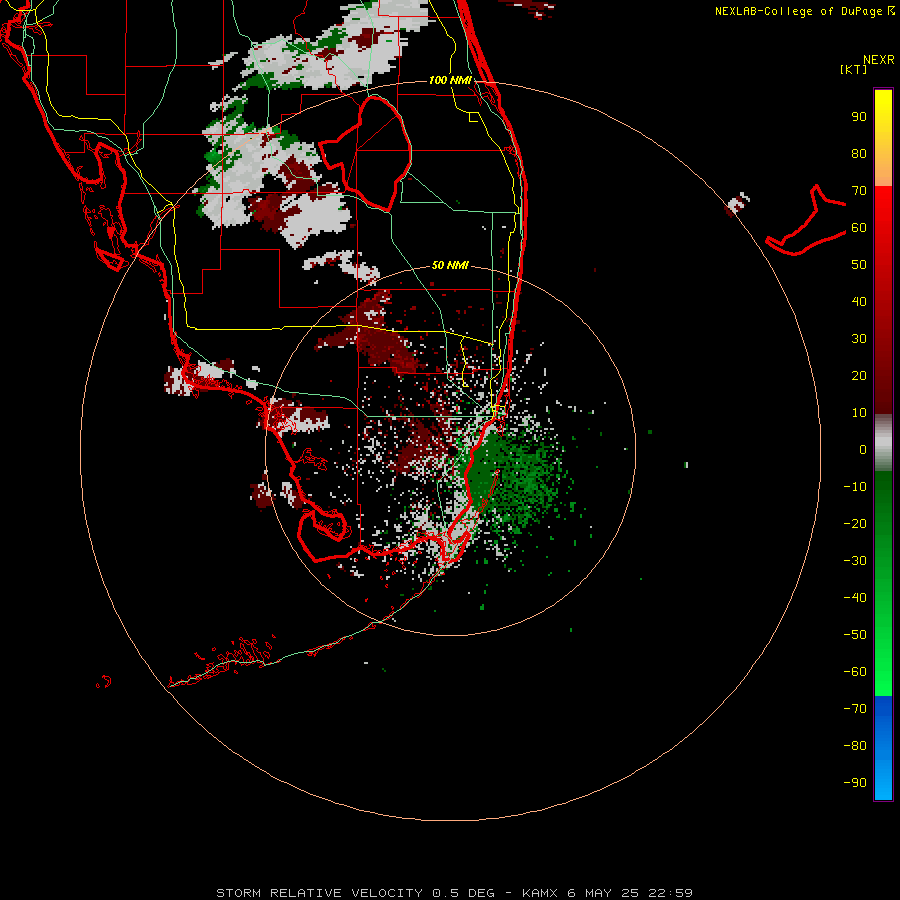900x900 pixels.
Task: Click the NEXR label above the color scale
Action: click(878, 60)
